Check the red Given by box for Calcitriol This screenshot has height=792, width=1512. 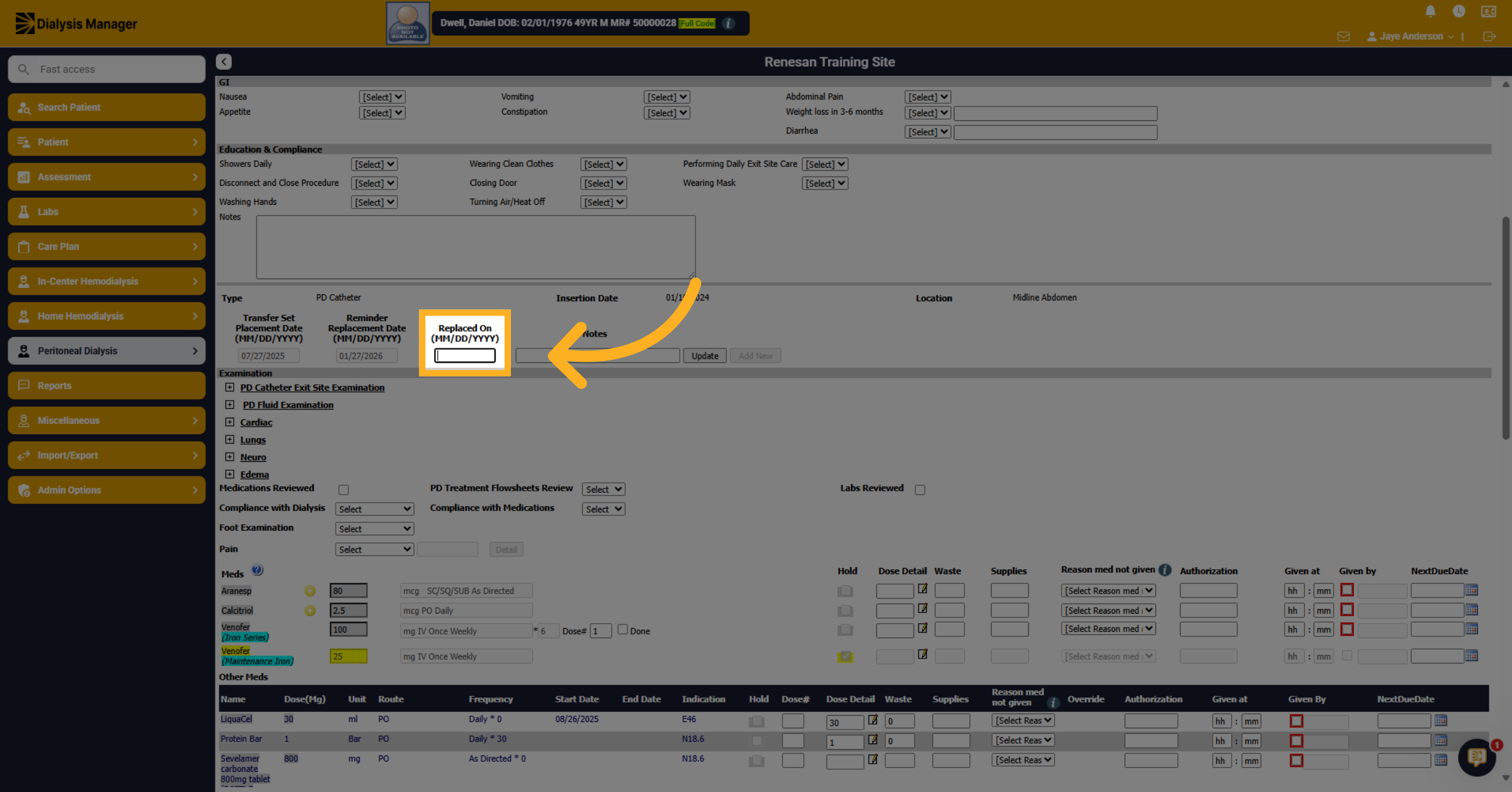pyautogui.click(x=1347, y=610)
